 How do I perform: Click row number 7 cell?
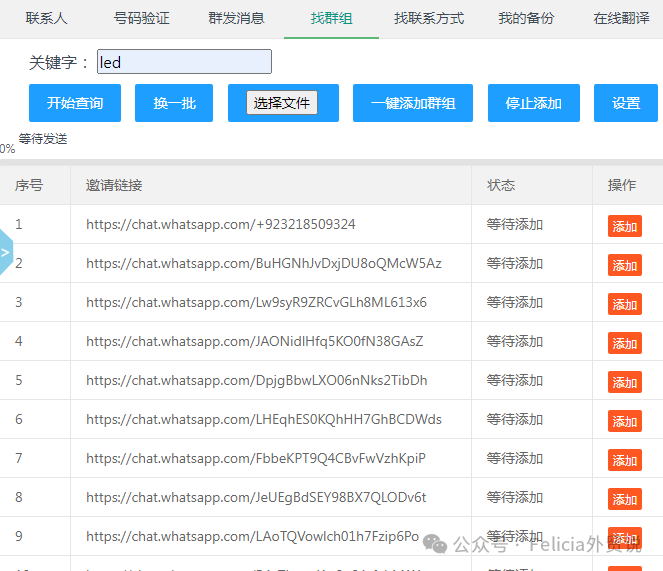click(19, 458)
